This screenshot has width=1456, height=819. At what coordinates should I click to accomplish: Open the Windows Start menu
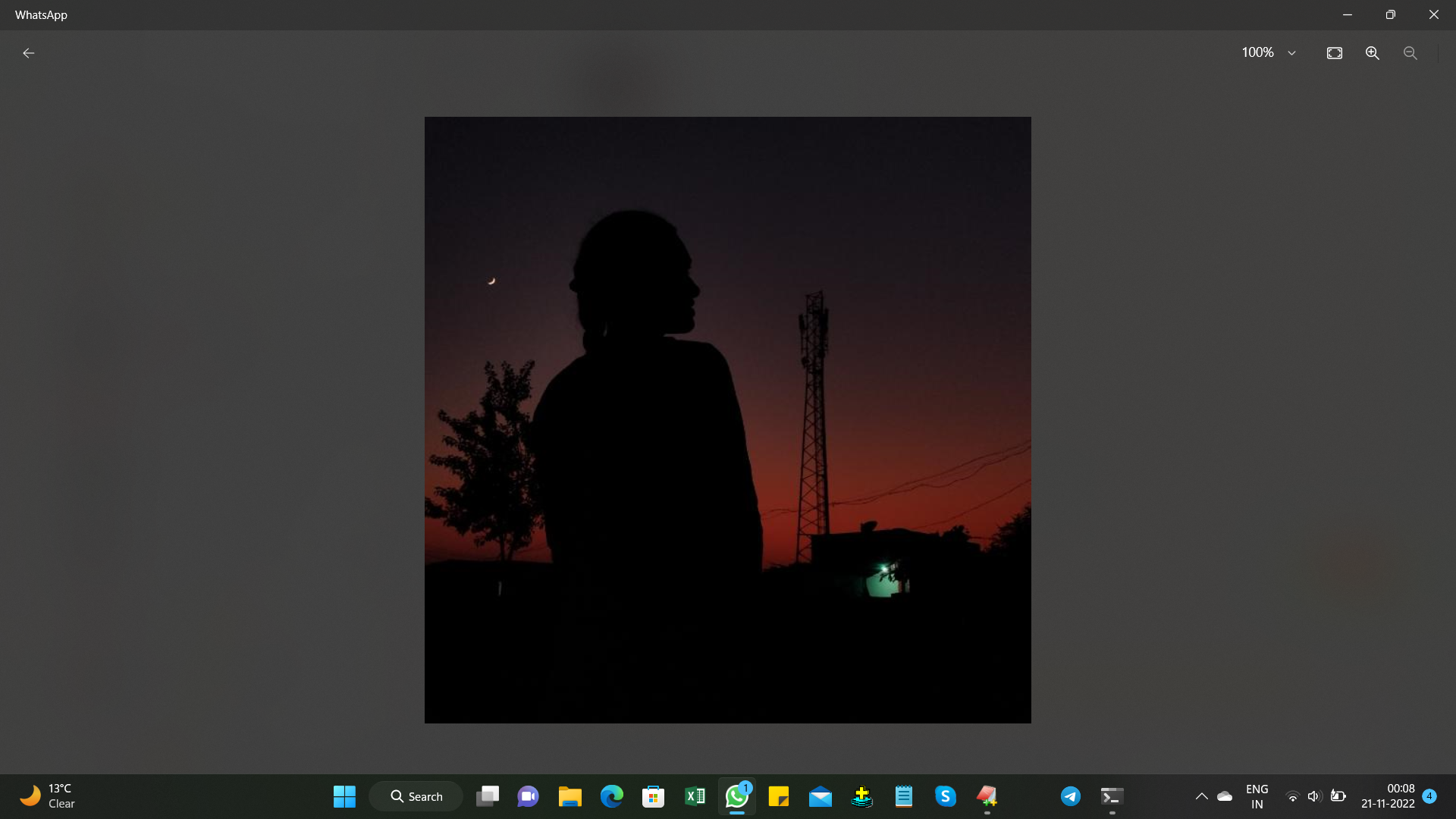pos(344,796)
